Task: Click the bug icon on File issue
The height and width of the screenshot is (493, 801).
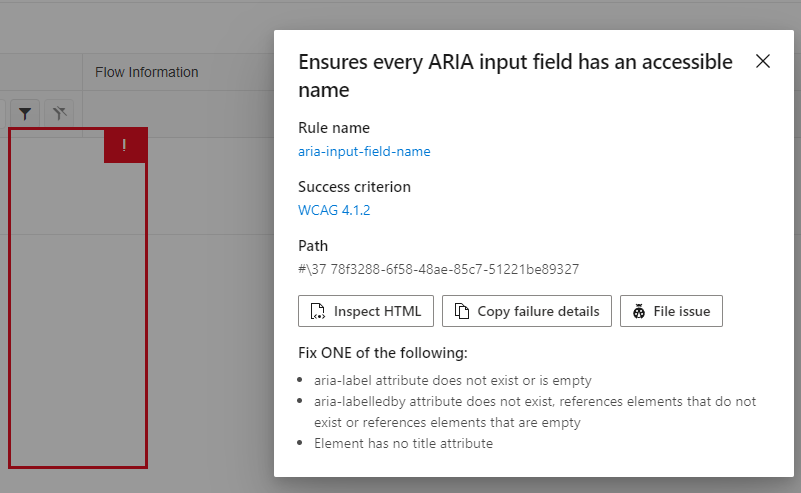Action: pyautogui.click(x=639, y=311)
